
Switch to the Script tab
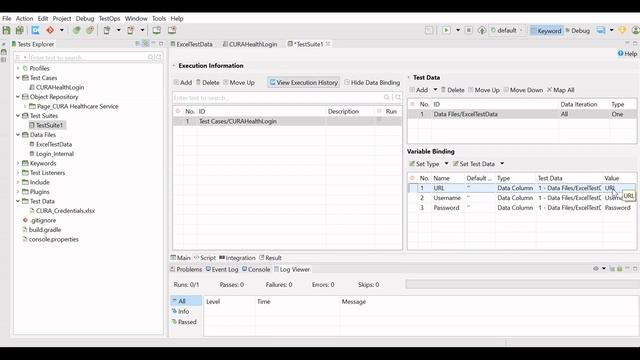(x=204, y=258)
